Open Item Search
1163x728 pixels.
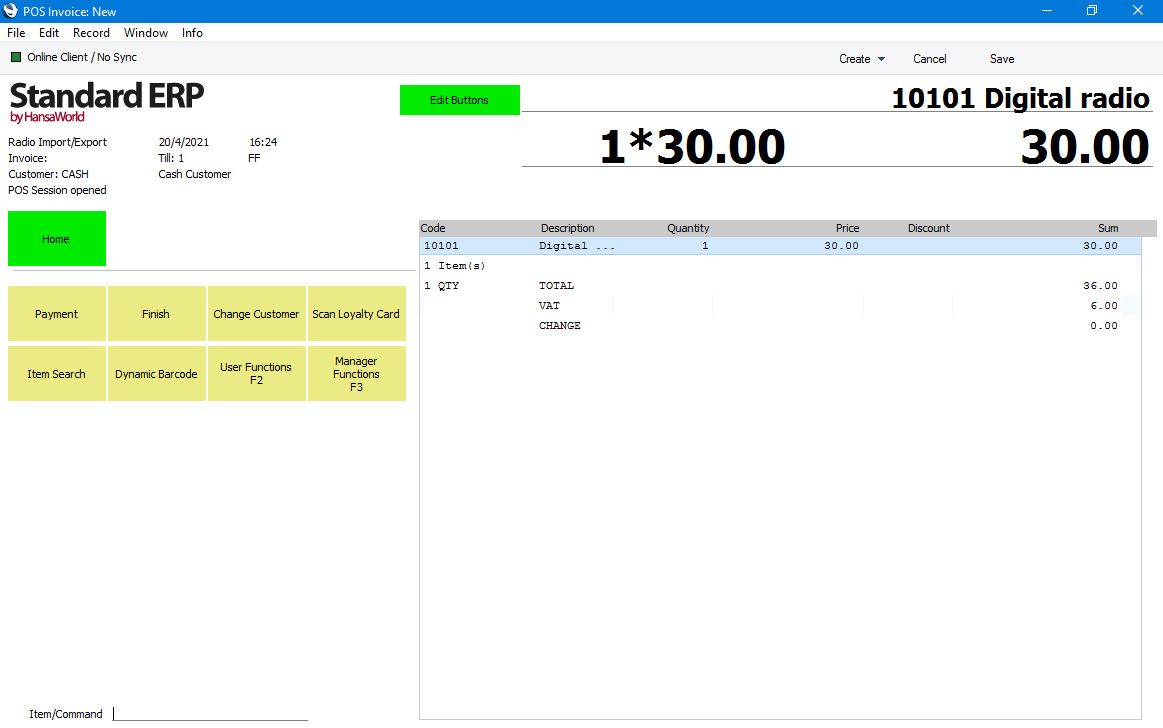click(56, 374)
